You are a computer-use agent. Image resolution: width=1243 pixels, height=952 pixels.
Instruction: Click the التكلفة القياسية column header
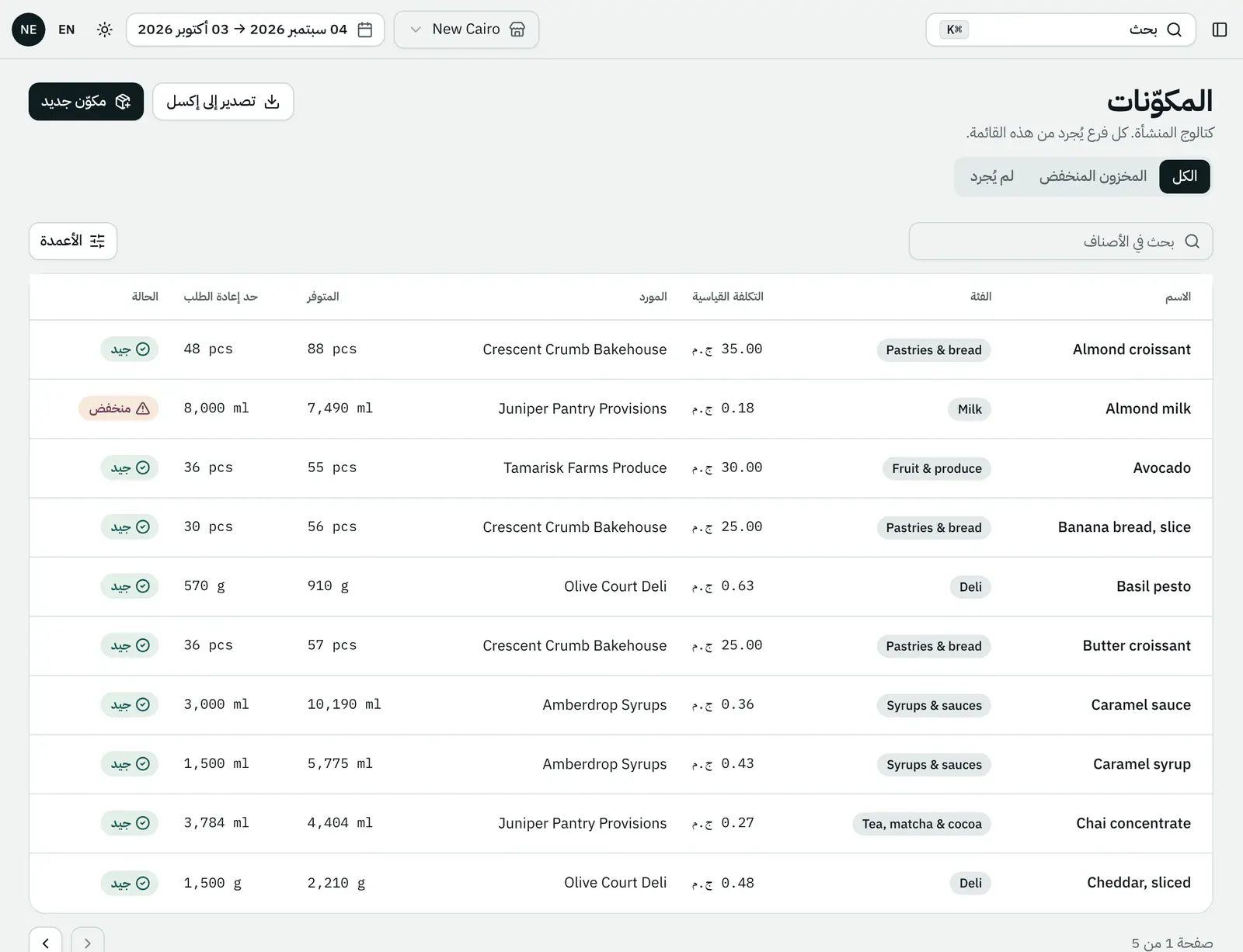(x=728, y=297)
